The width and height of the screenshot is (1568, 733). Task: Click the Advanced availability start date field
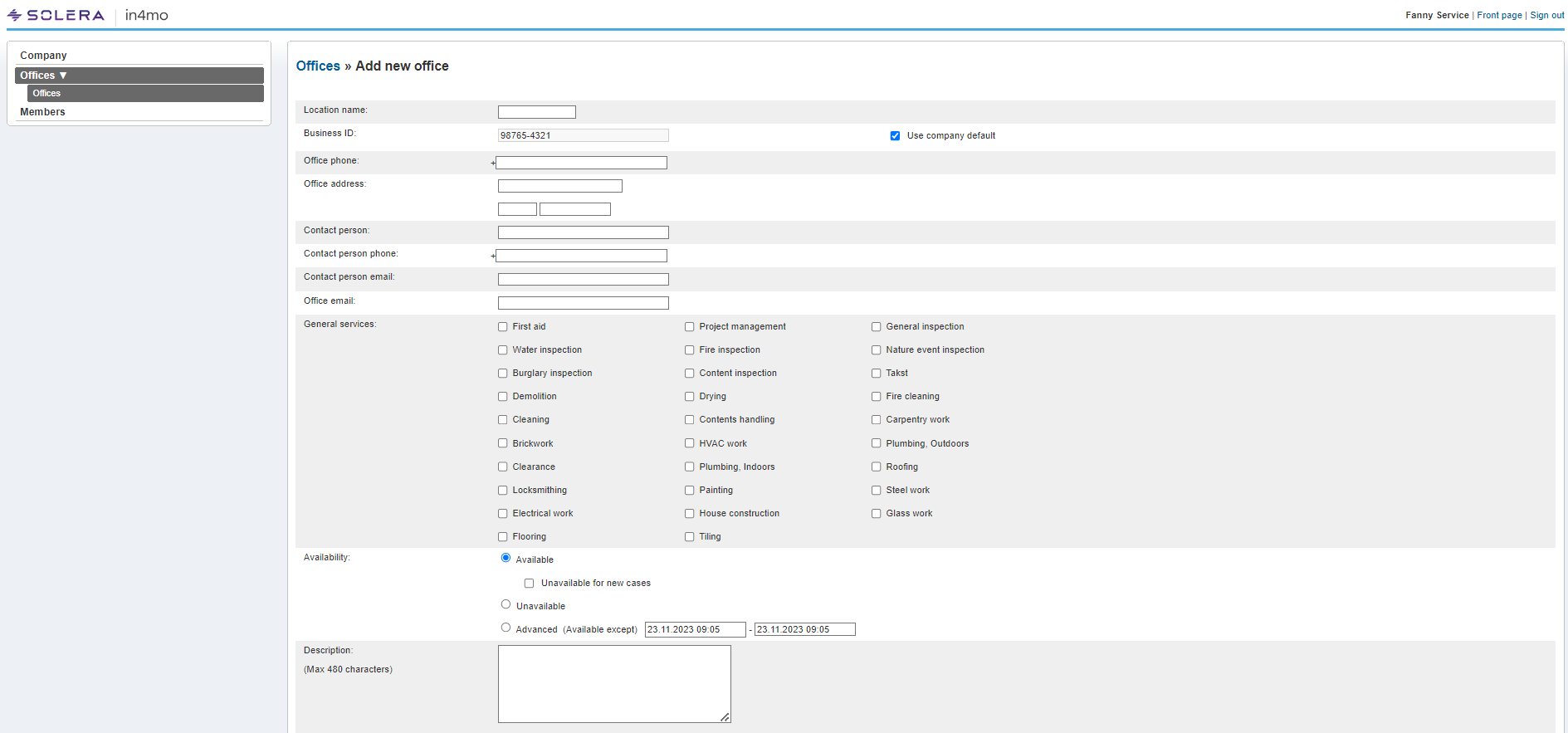coord(695,629)
